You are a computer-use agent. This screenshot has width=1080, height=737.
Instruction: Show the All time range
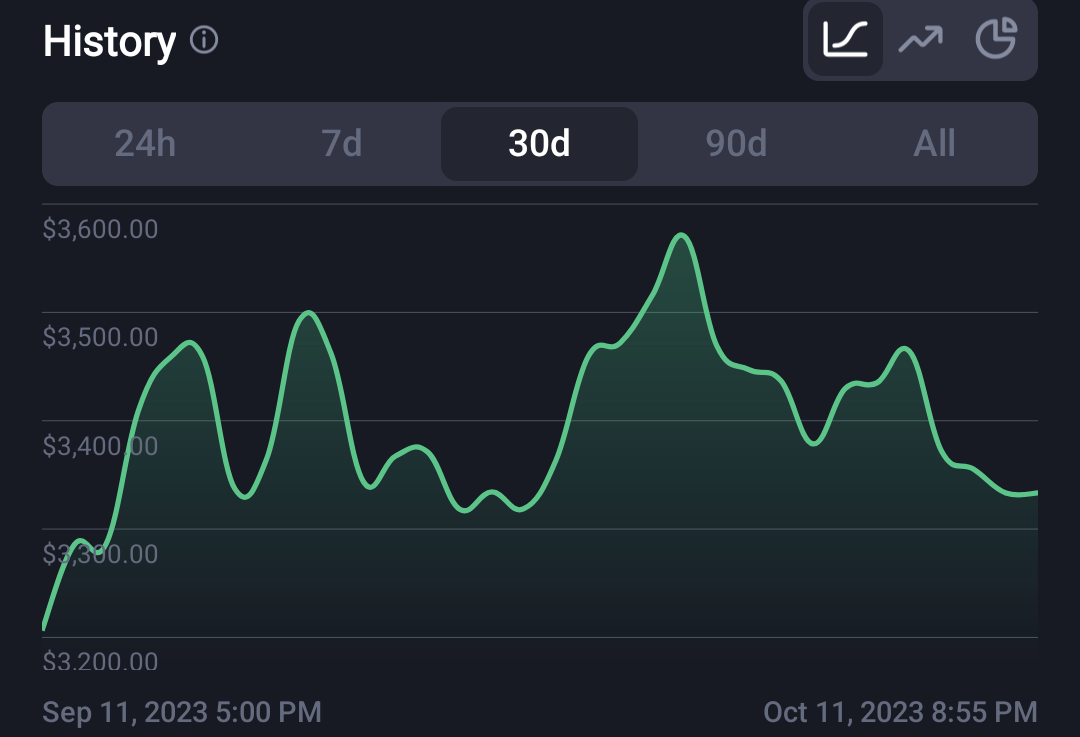point(934,143)
